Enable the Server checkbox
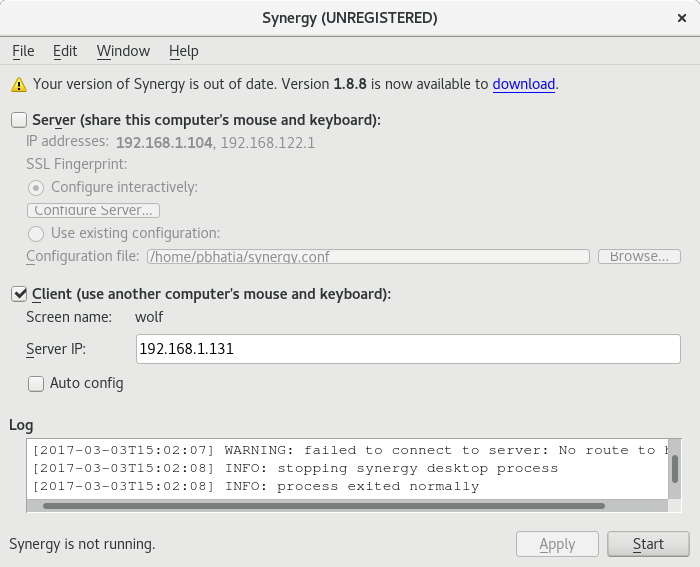 coord(19,120)
